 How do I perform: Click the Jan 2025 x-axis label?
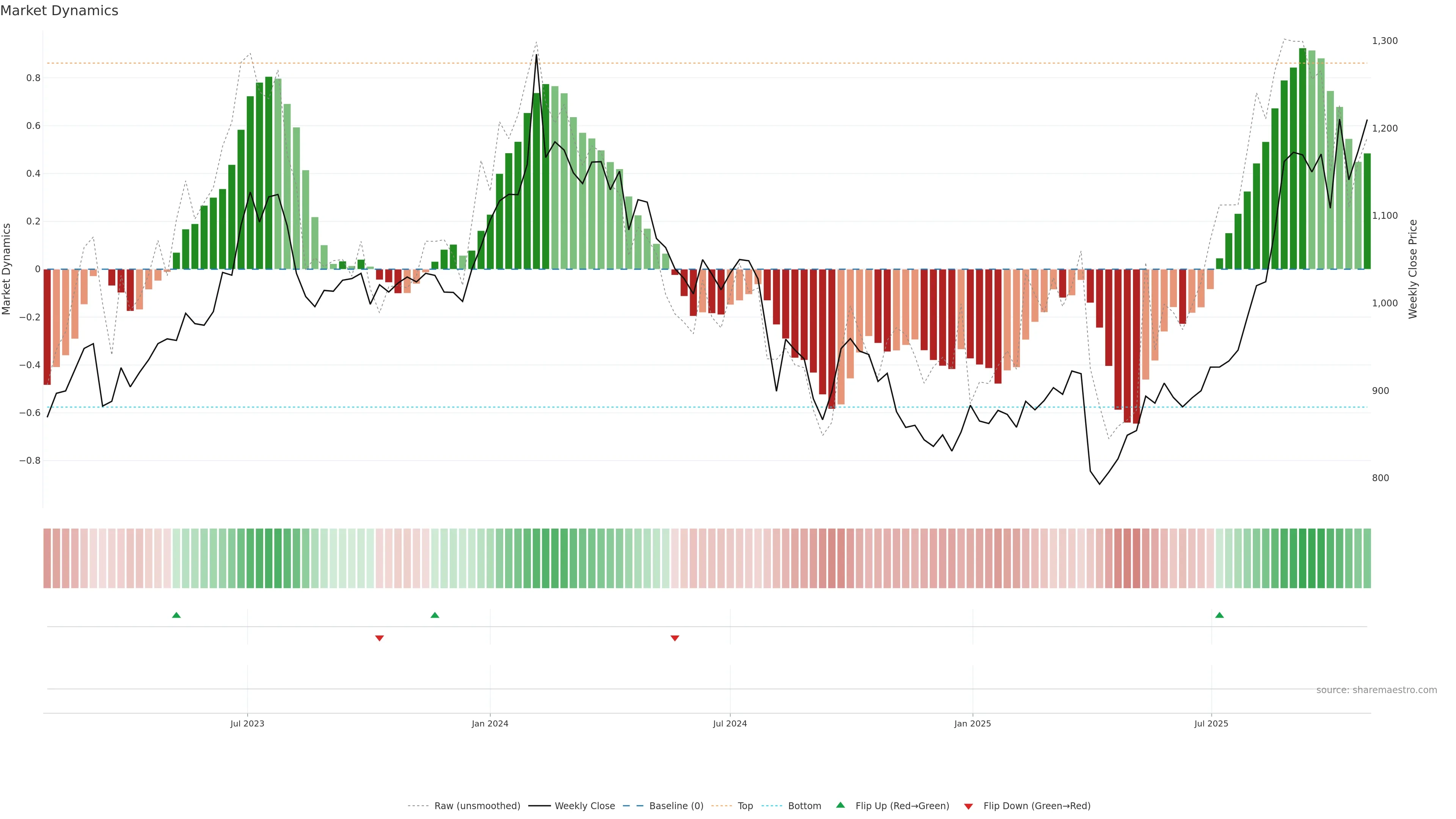(972, 723)
